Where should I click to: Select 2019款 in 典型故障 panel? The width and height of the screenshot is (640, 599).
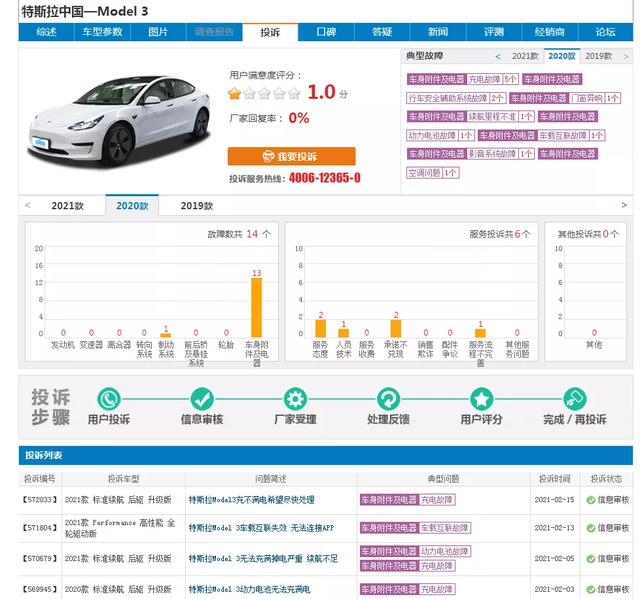point(598,56)
